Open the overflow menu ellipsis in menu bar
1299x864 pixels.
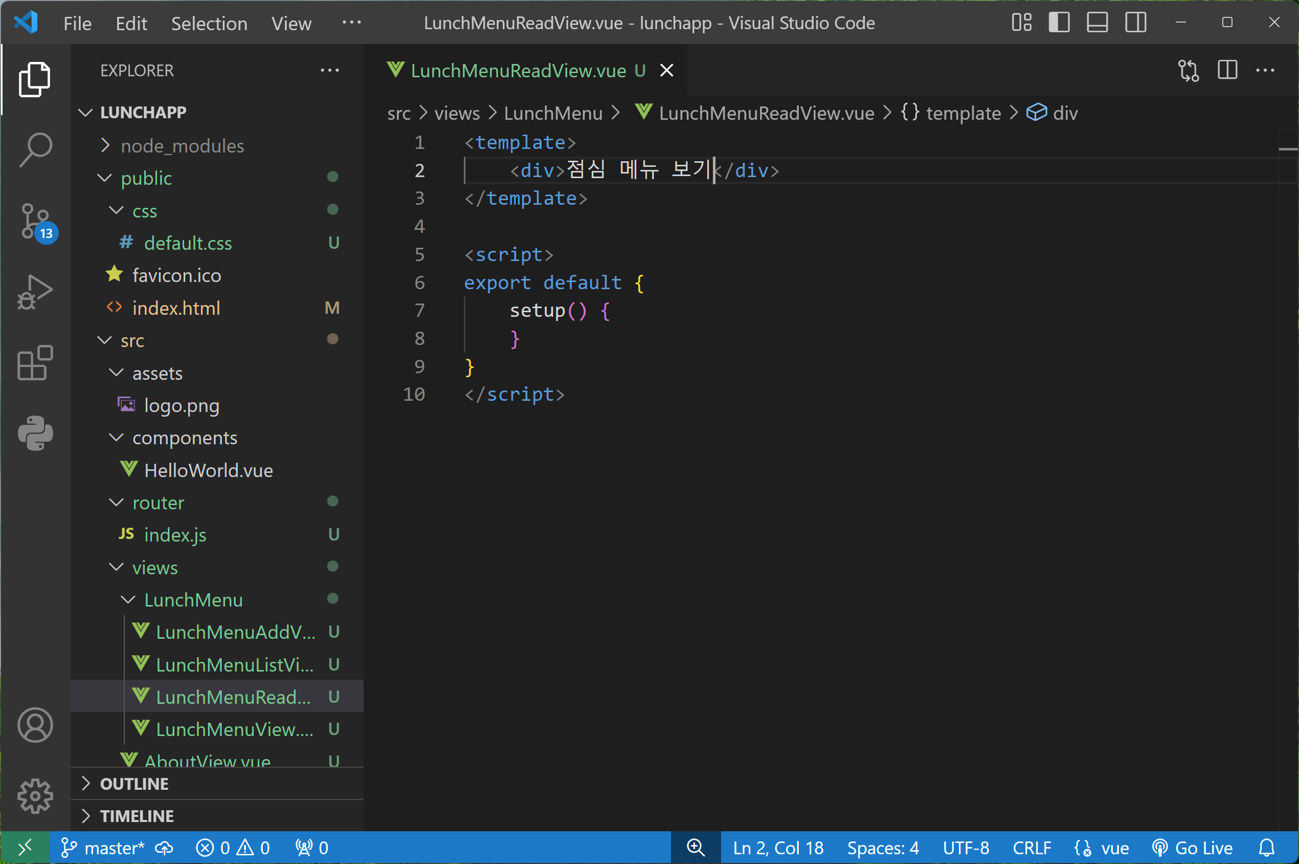(x=351, y=22)
